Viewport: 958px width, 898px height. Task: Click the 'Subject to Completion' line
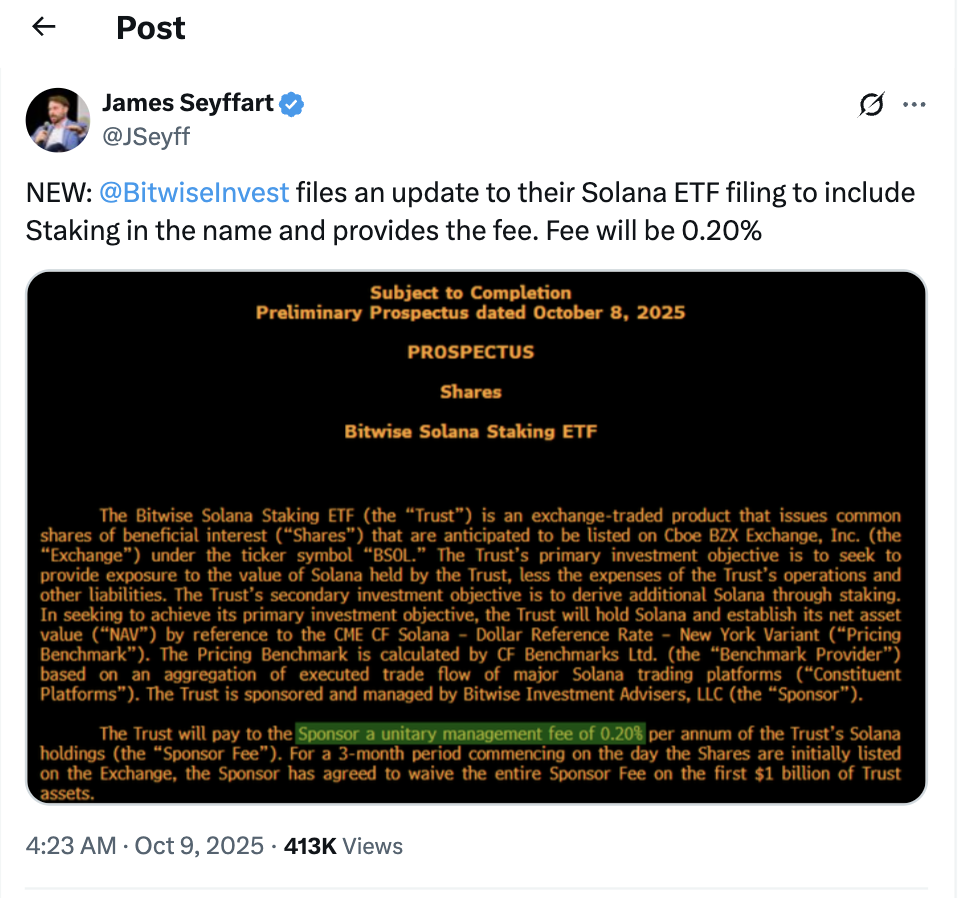[x=470, y=293]
